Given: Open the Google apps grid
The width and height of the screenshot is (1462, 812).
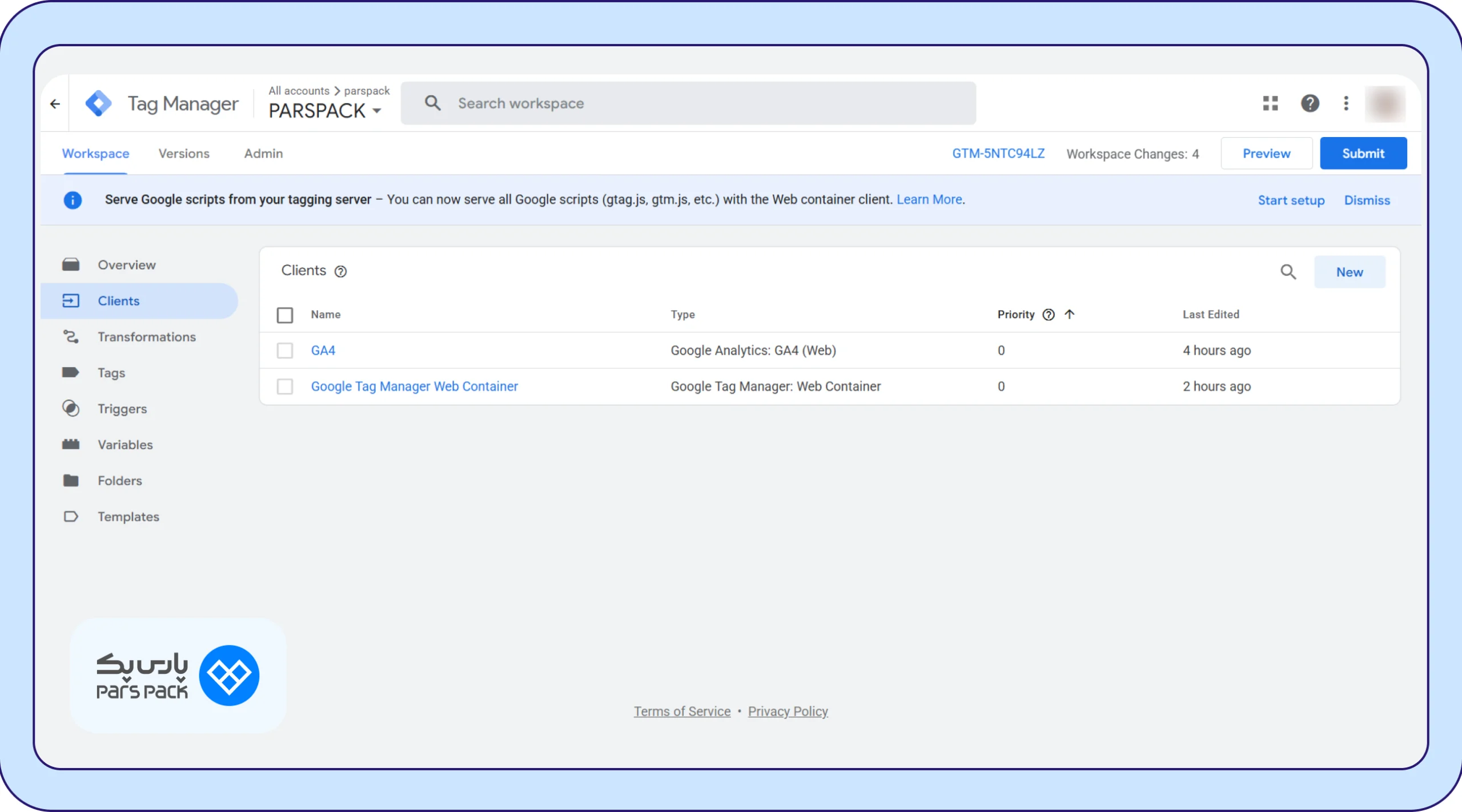Looking at the screenshot, I should 1270,103.
